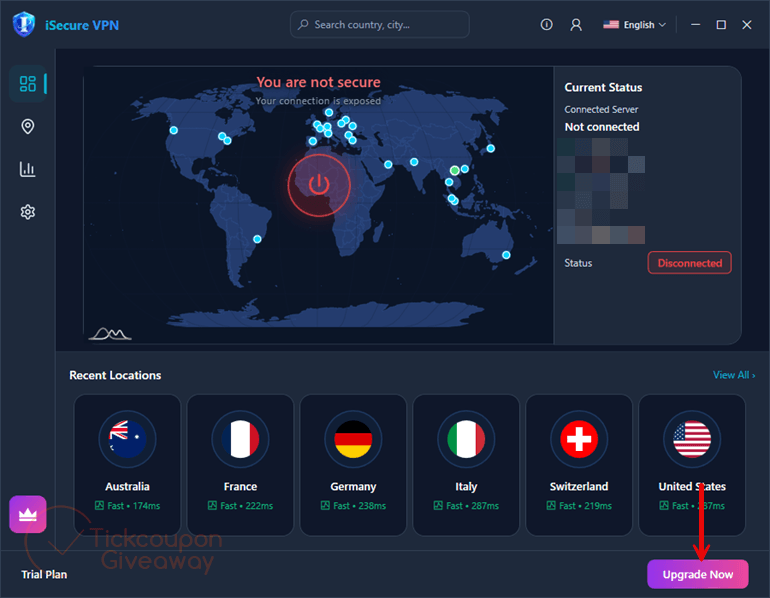Open the English language dropdown
This screenshot has width=770, height=598.
pyautogui.click(x=634, y=25)
